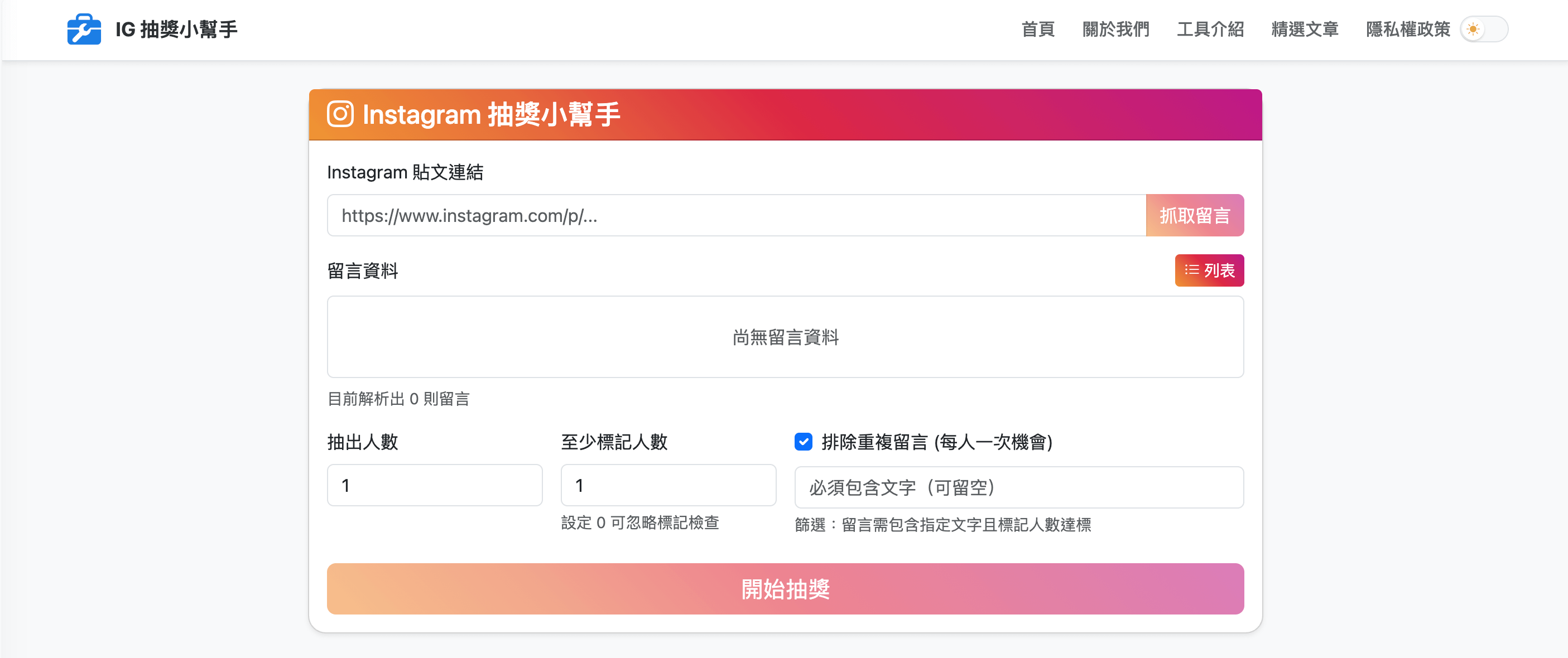Open 工具介紹 menu item

(x=1210, y=29)
